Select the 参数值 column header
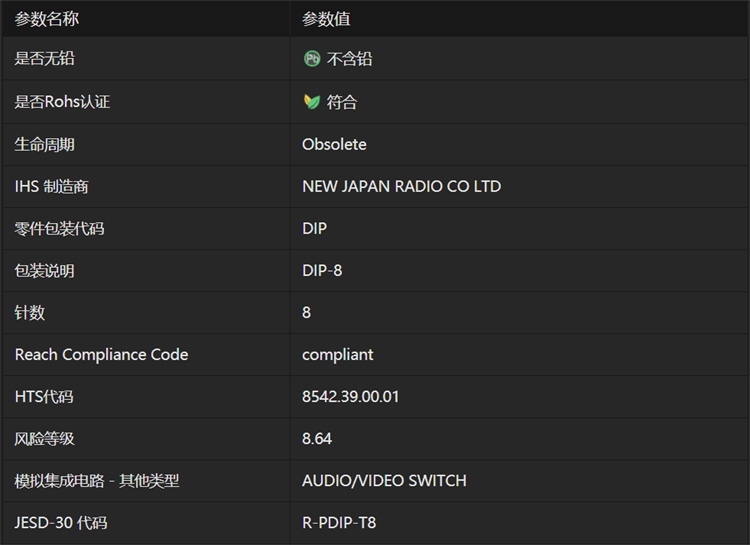This screenshot has height=545, width=750. pyautogui.click(x=326, y=18)
